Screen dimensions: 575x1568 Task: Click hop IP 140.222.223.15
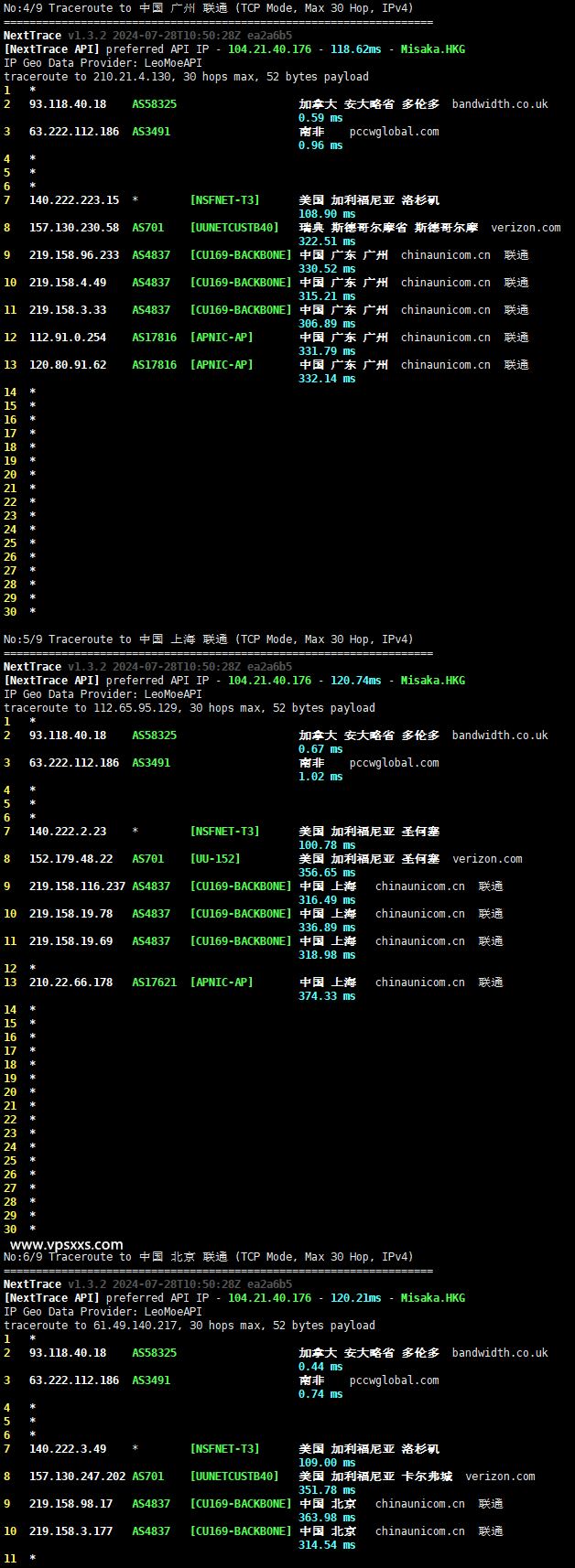point(74,200)
